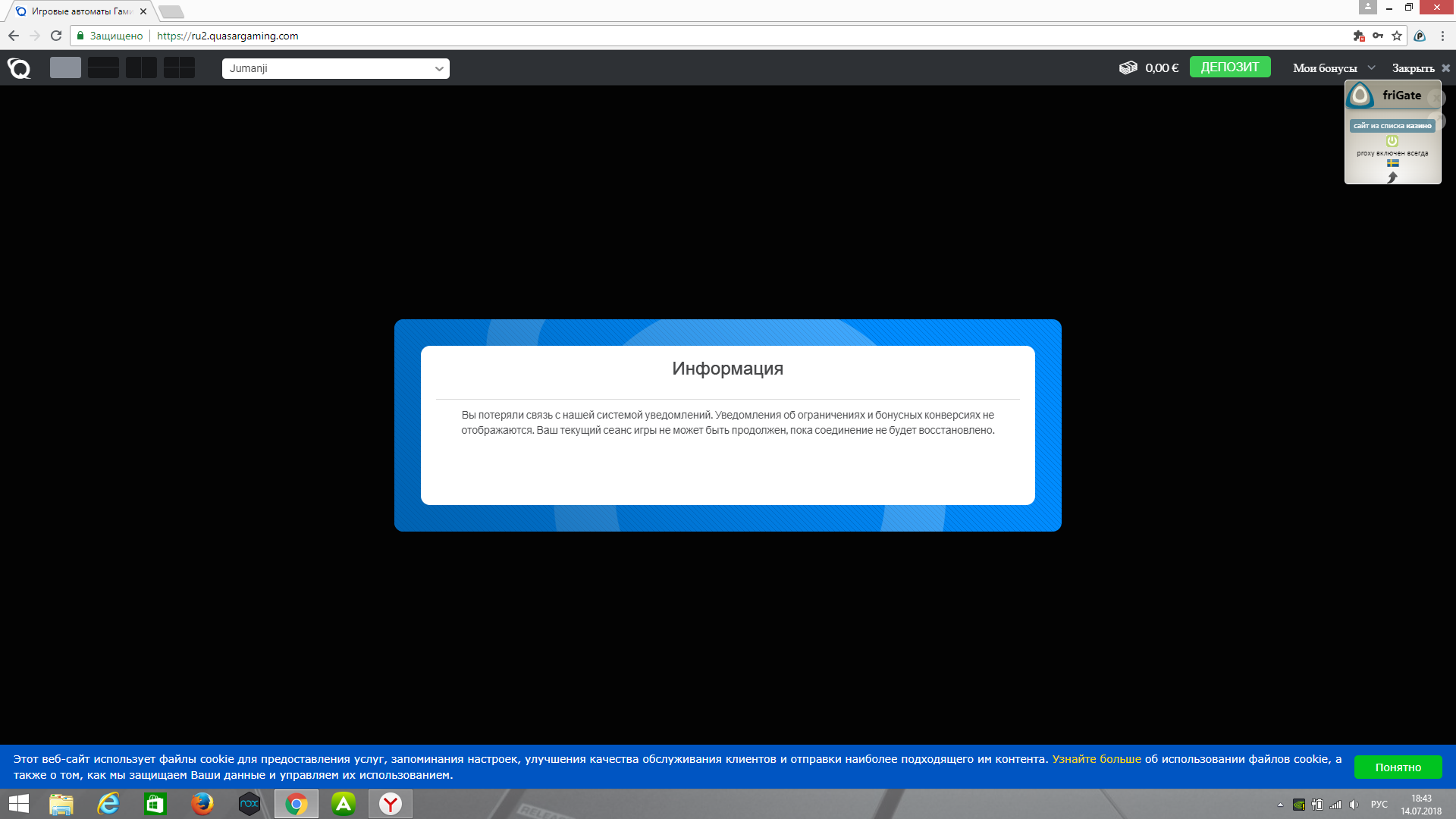Open the Узнайте больше cookie link

1096,759
